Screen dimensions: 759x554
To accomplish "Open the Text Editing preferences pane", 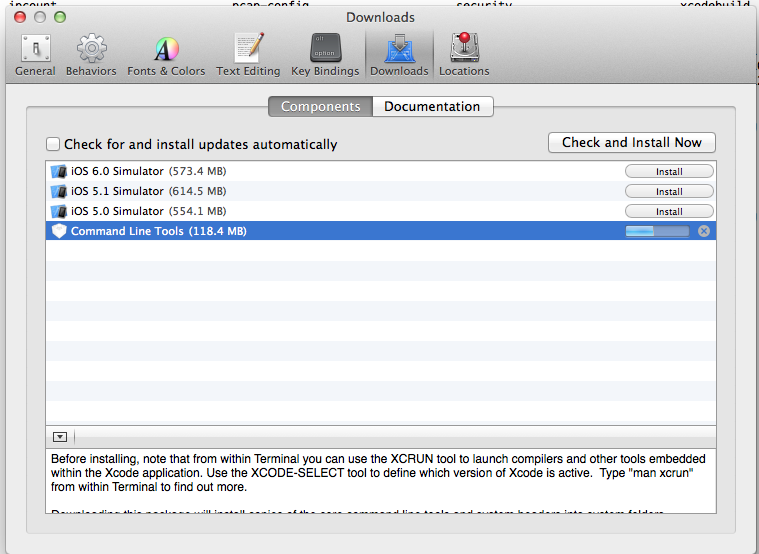I will tap(248, 55).
